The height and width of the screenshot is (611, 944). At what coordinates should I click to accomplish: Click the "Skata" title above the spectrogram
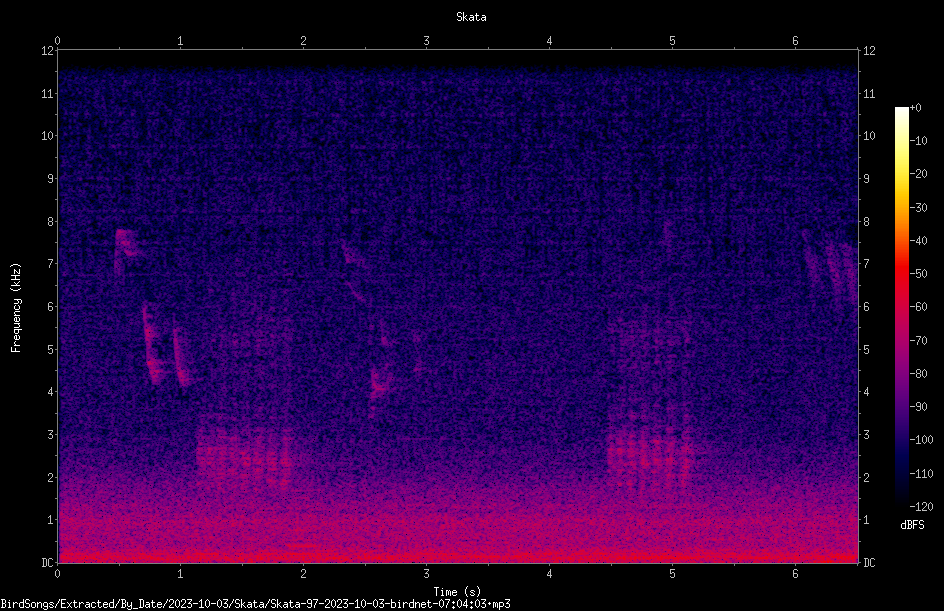(471, 17)
